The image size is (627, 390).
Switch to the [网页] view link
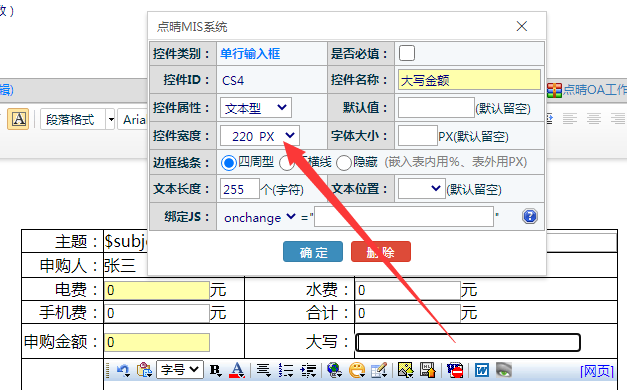point(597,371)
